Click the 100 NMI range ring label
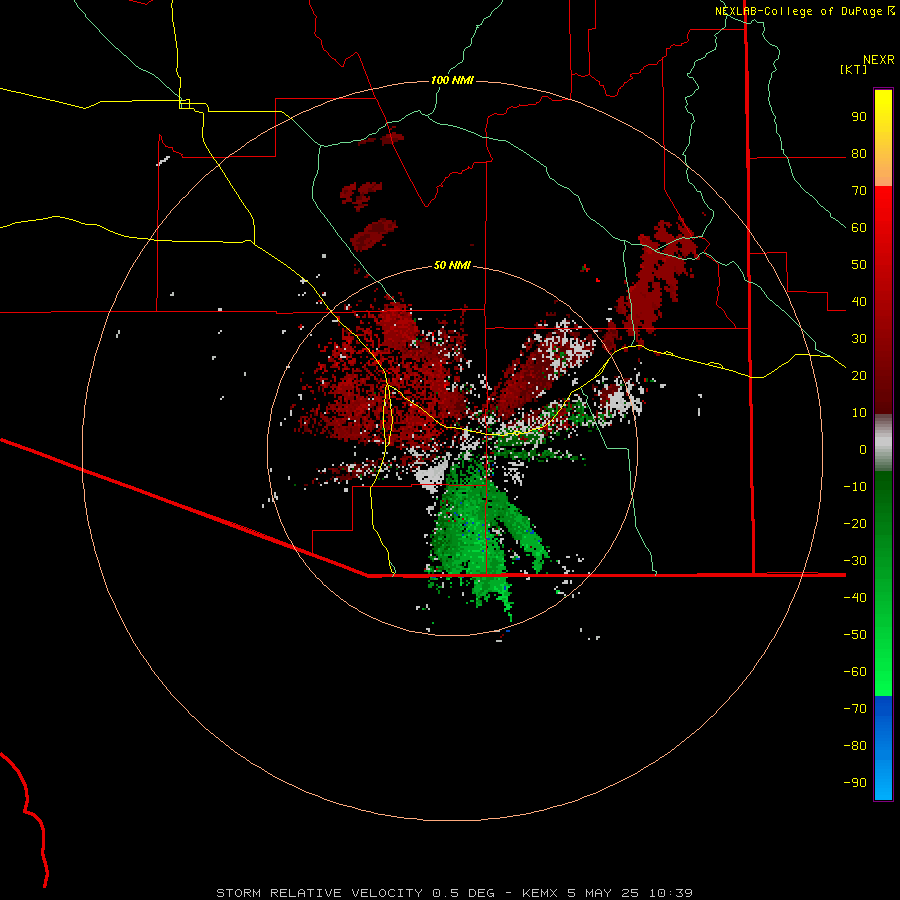Viewport: 900px width, 900px height. (x=452, y=80)
